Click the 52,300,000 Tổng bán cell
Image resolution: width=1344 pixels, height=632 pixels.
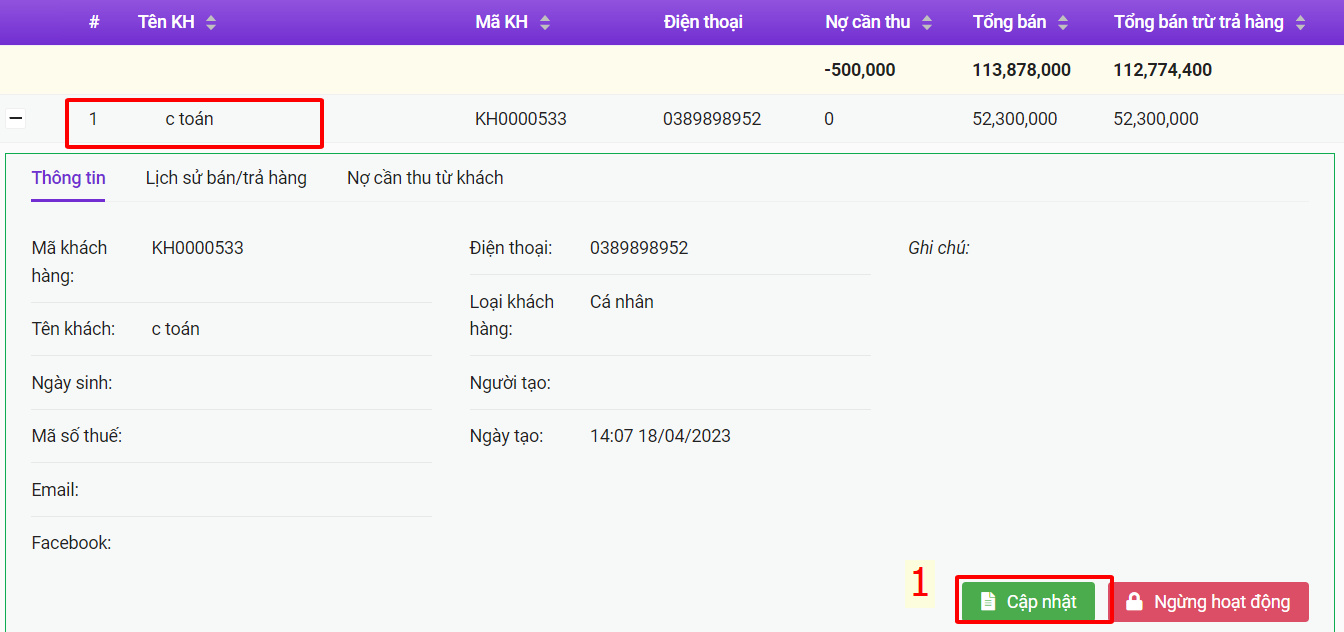click(1015, 119)
